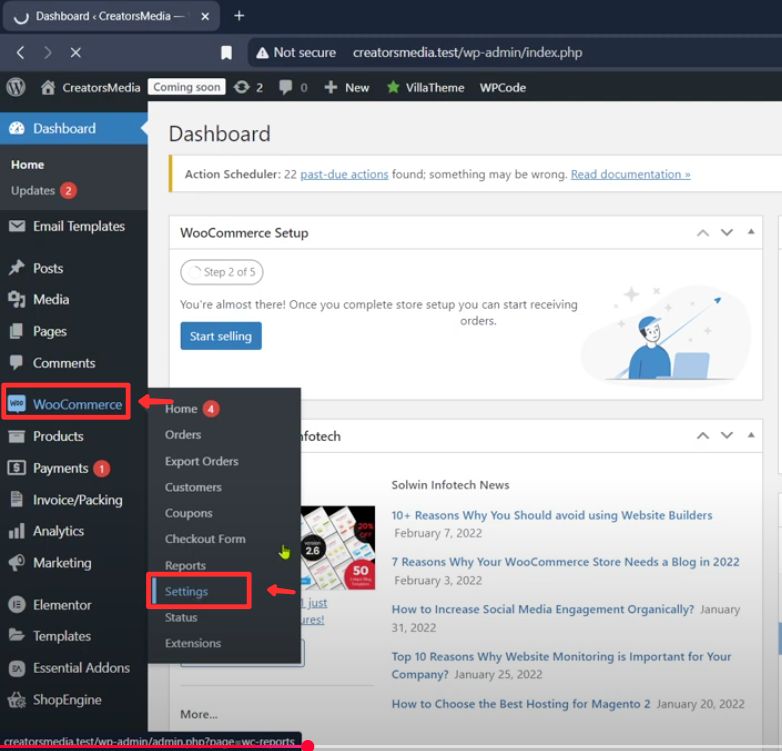Click the Email Templates envelope icon
The image size is (782, 751).
pyautogui.click(x=16, y=226)
